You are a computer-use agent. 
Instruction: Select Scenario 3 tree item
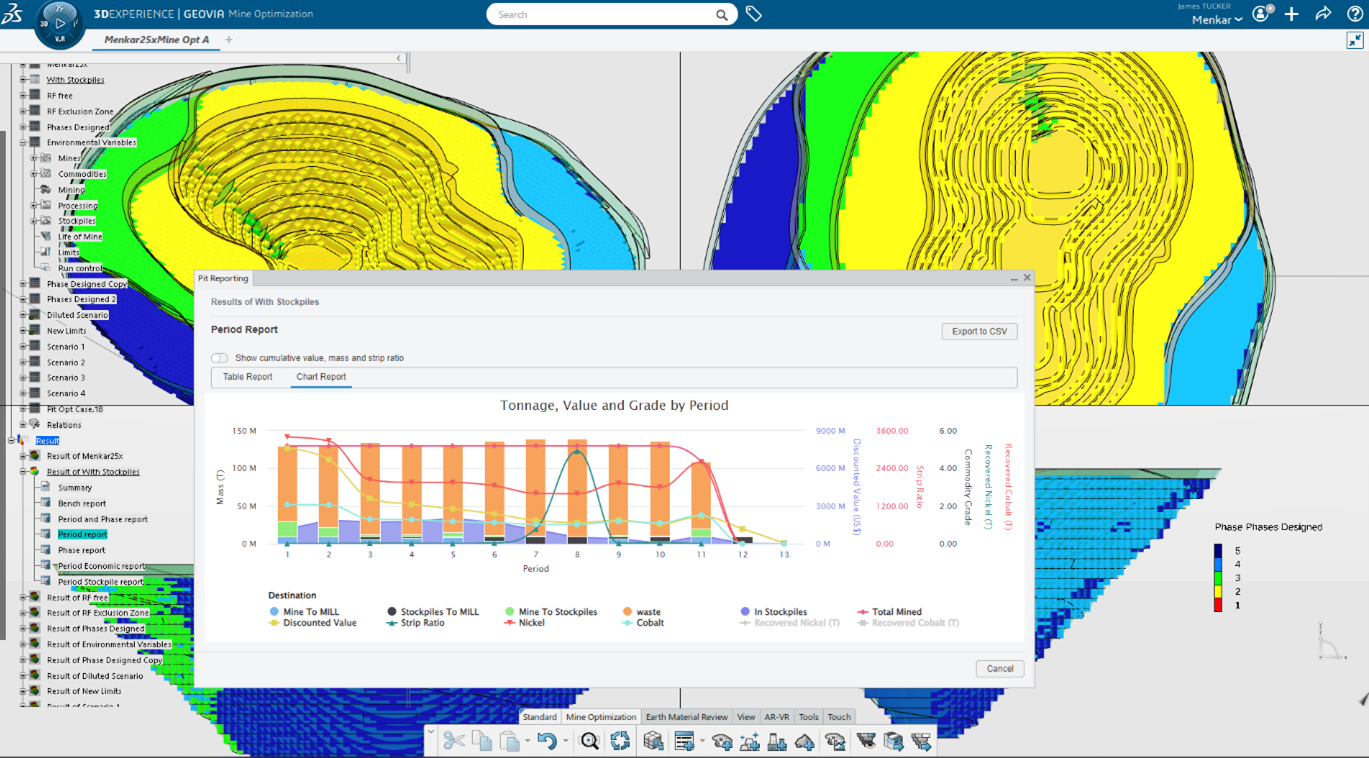[x=66, y=378]
